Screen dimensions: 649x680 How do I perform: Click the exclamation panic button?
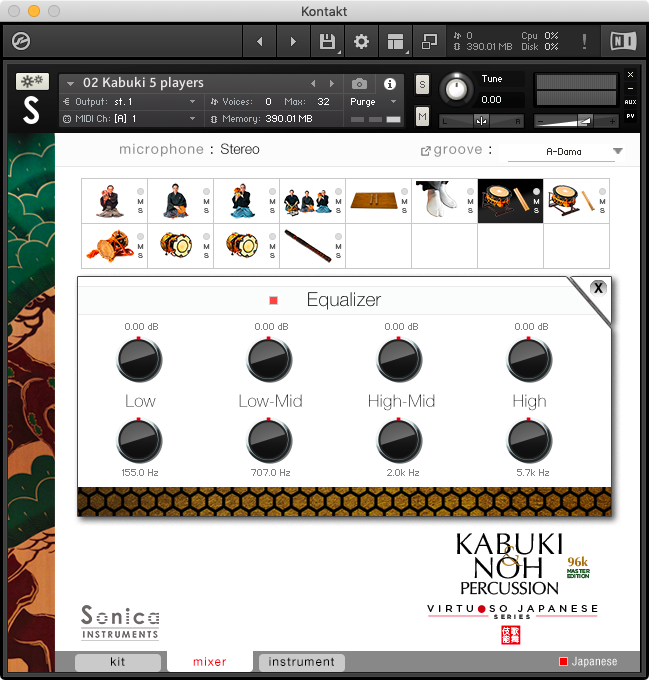coord(584,41)
